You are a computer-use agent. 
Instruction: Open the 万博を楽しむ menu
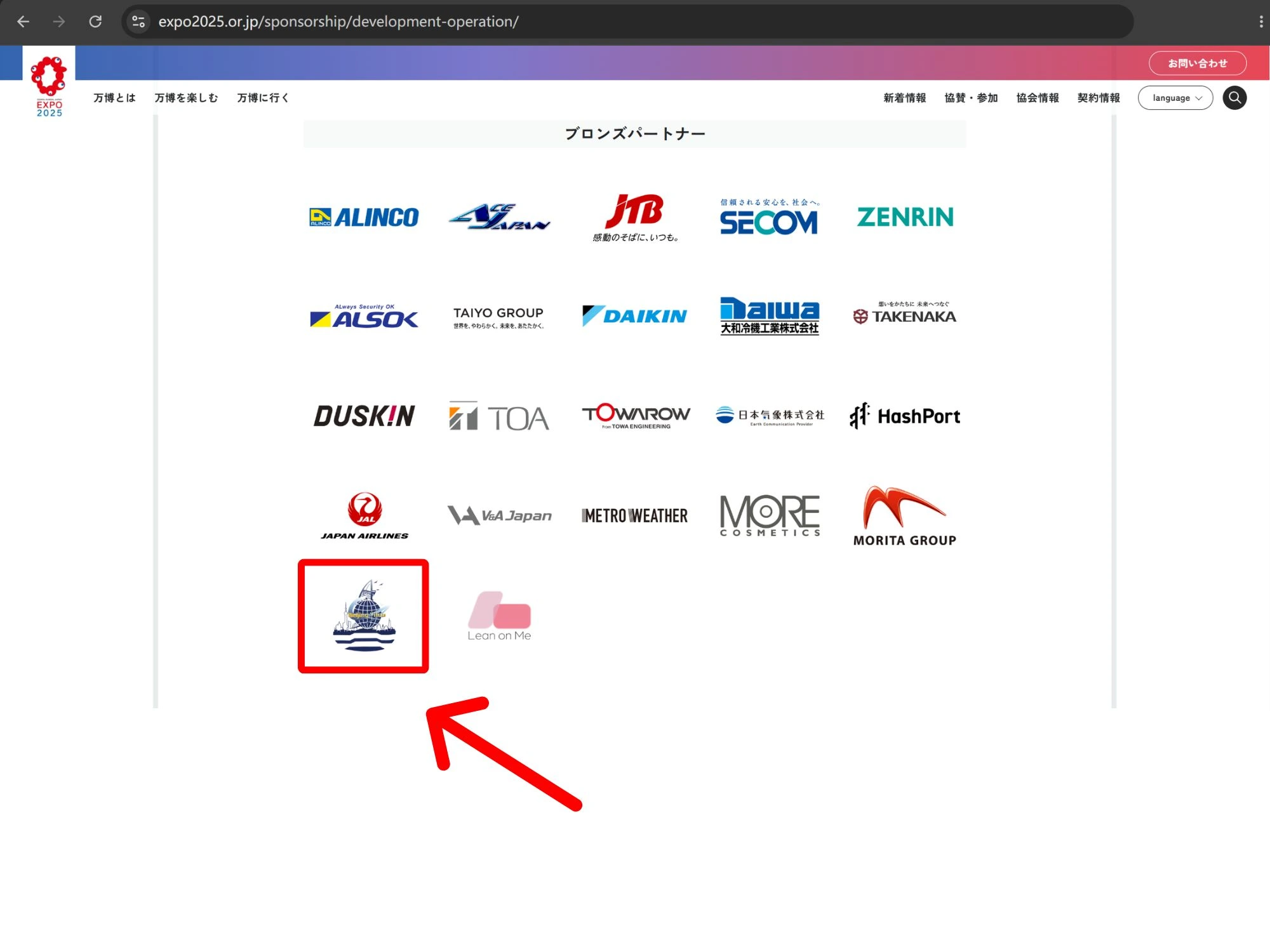click(x=186, y=98)
